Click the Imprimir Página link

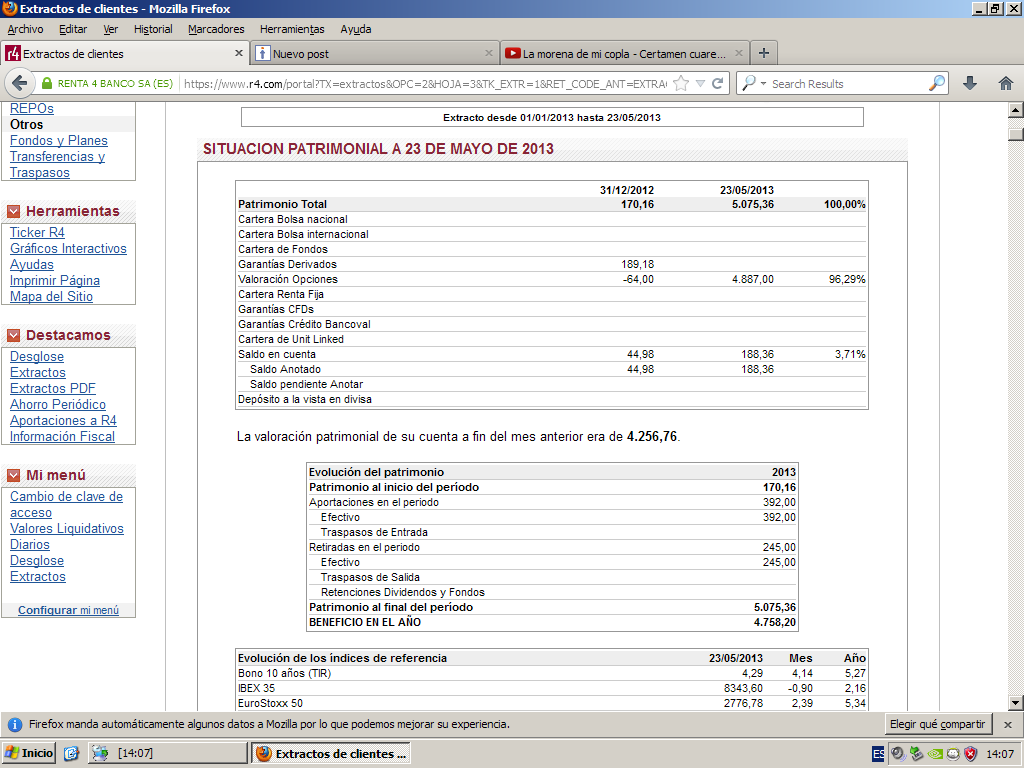coord(55,281)
